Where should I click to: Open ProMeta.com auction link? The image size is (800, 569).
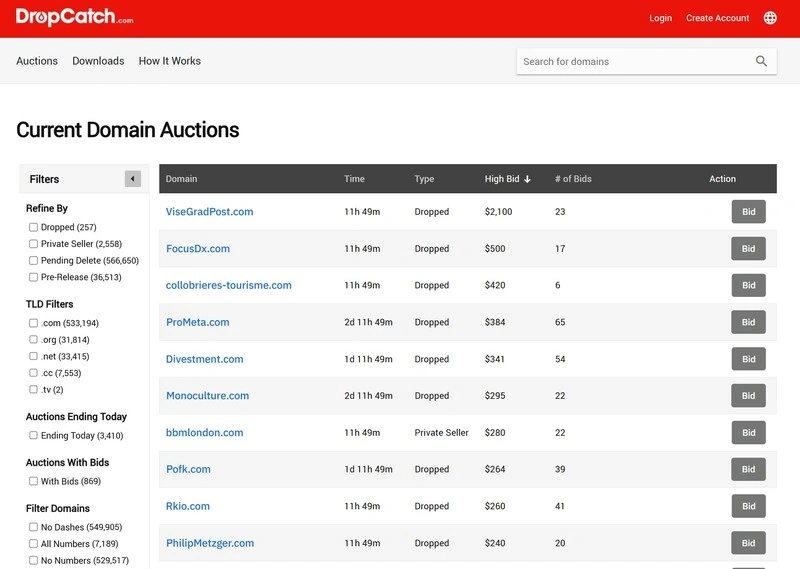click(x=197, y=322)
